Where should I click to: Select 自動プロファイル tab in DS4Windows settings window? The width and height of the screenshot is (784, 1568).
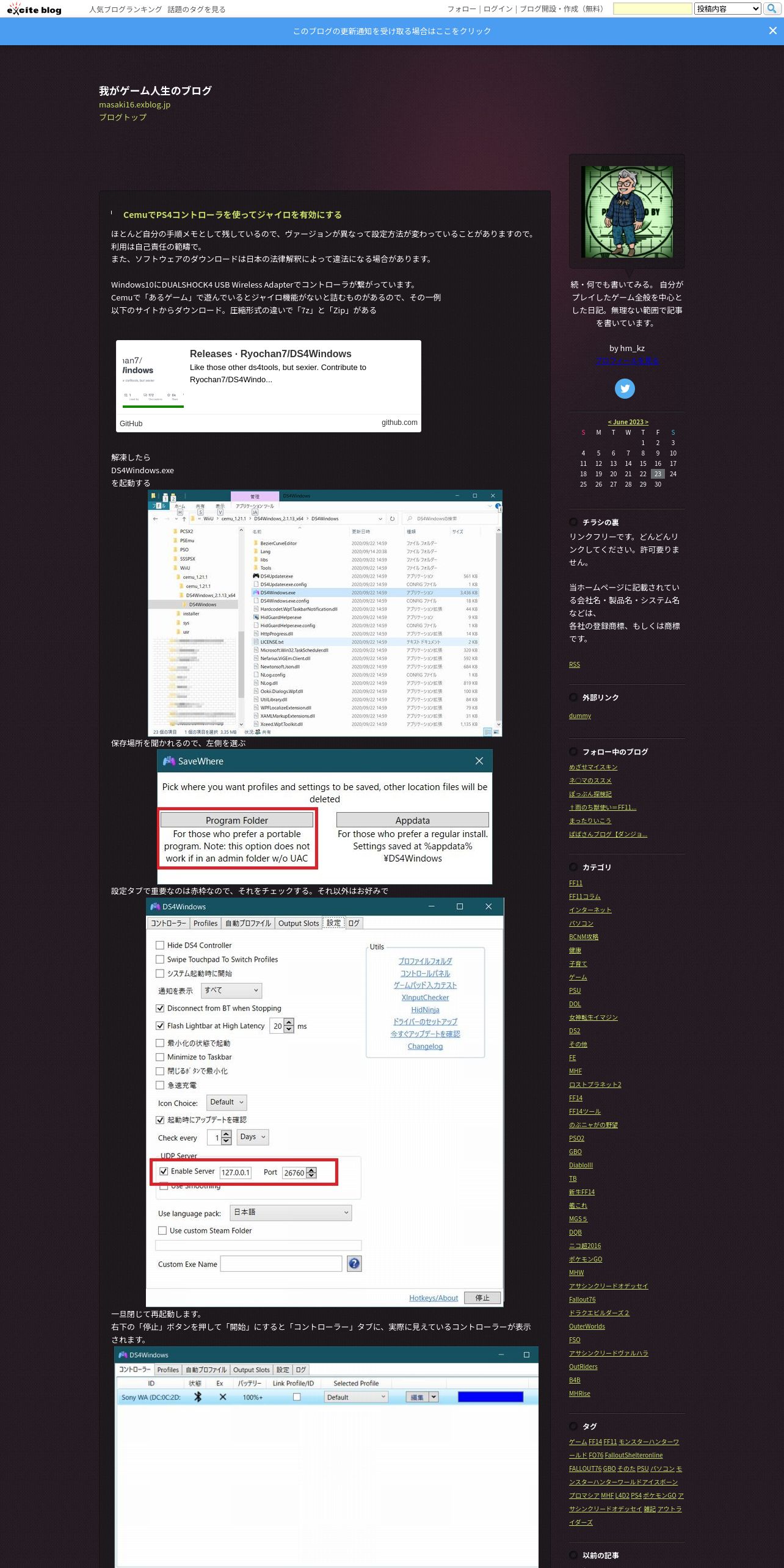(248, 923)
